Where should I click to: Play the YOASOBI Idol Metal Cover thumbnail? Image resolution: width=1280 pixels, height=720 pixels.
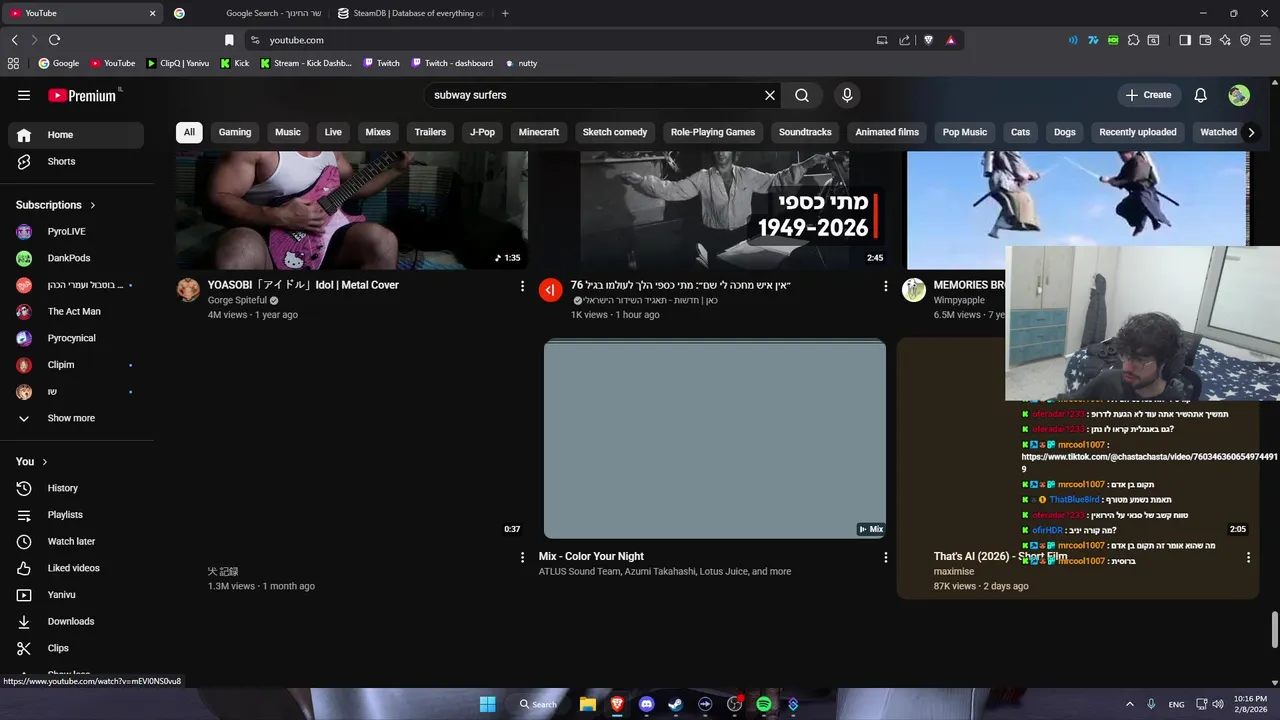coord(352,210)
